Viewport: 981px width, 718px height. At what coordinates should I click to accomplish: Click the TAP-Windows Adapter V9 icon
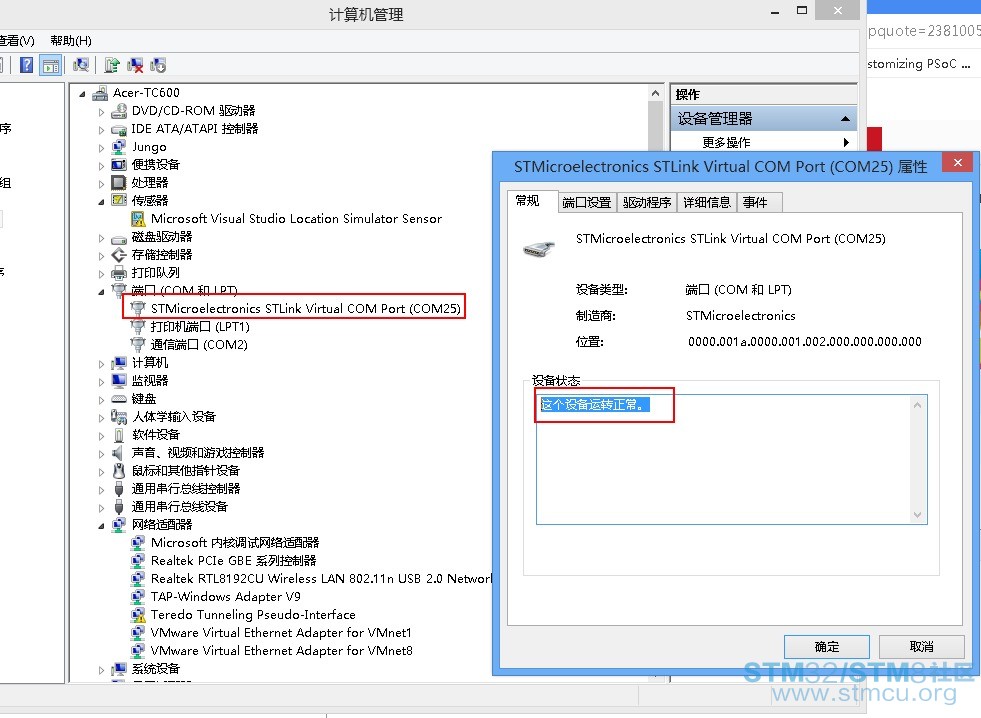[x=138, y=597]
